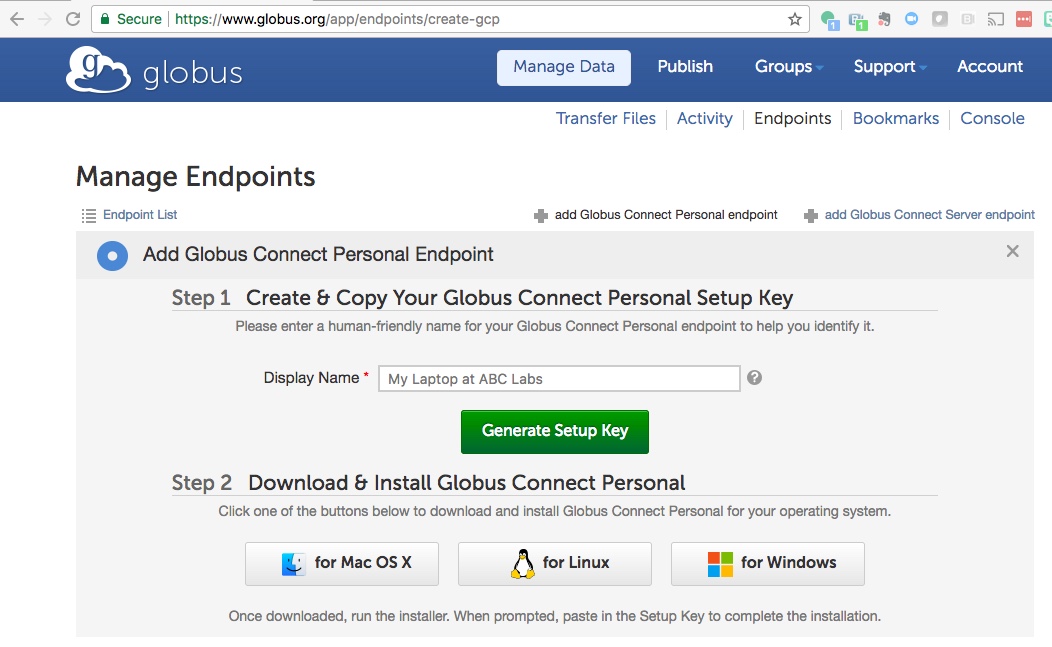1052x647 pixels.
Task: Open the Zoom camera extension icon
Action: pyautogui.click(x=912, y=19)
